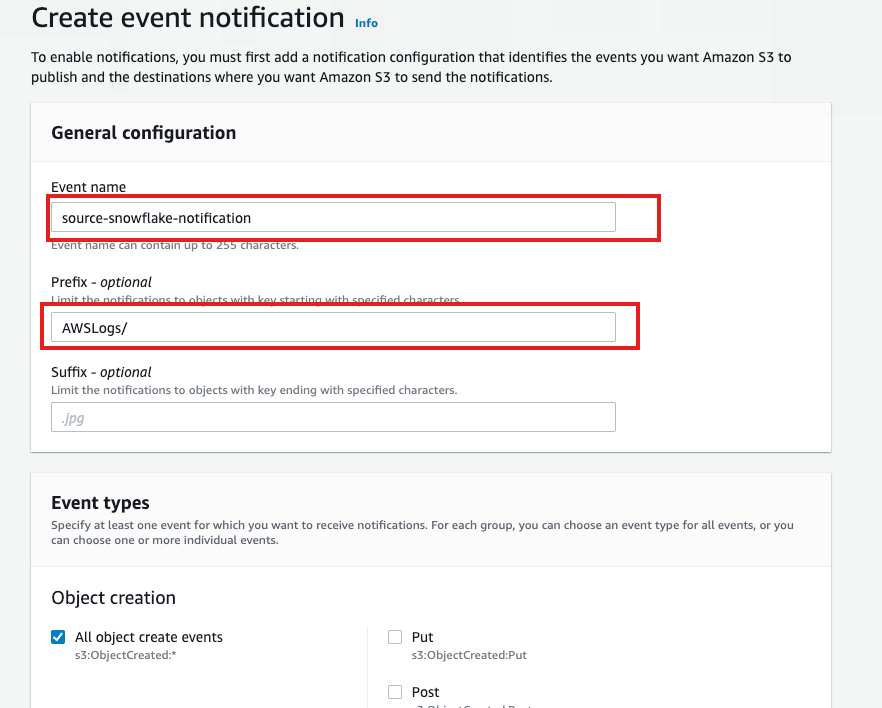
Task: Open the Info link beside the page title
Action: point(366,23)
